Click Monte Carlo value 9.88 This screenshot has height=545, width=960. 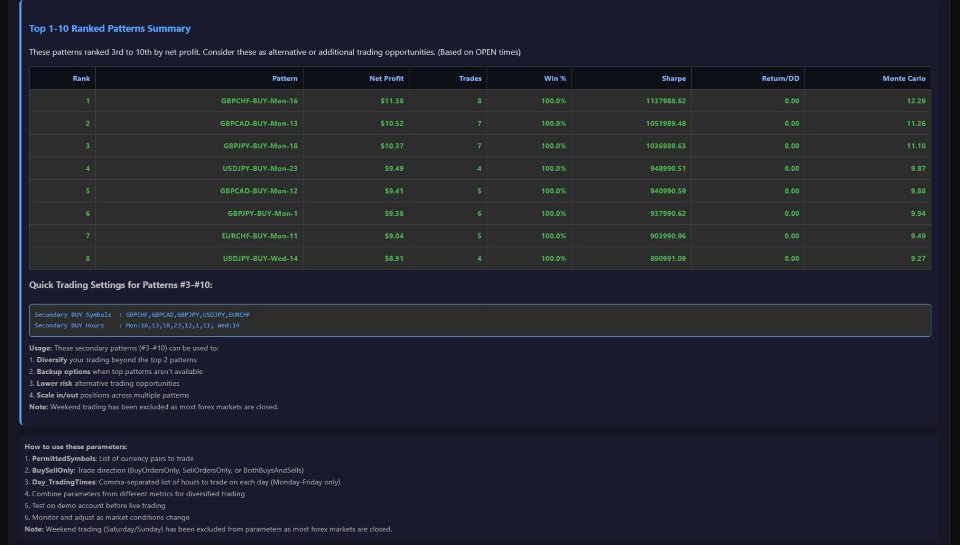point(918,191)
